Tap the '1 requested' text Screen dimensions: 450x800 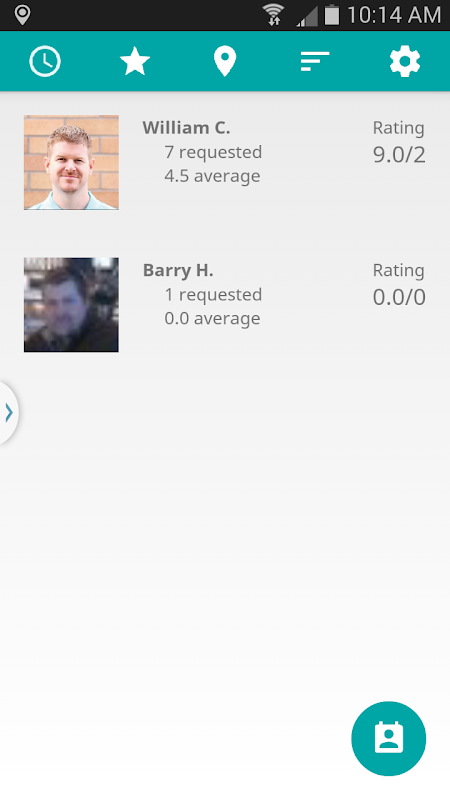coord(213,294)
